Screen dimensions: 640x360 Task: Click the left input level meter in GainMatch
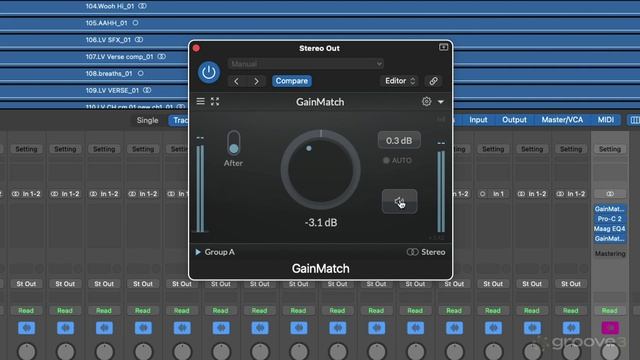click(200, 189)
